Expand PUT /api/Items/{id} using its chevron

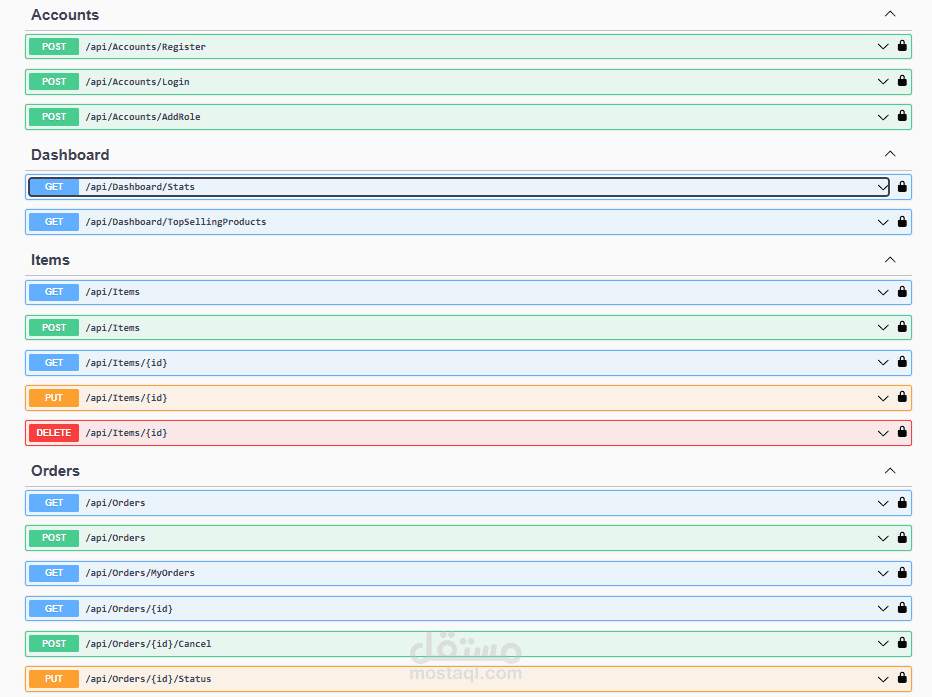[883, 397]
